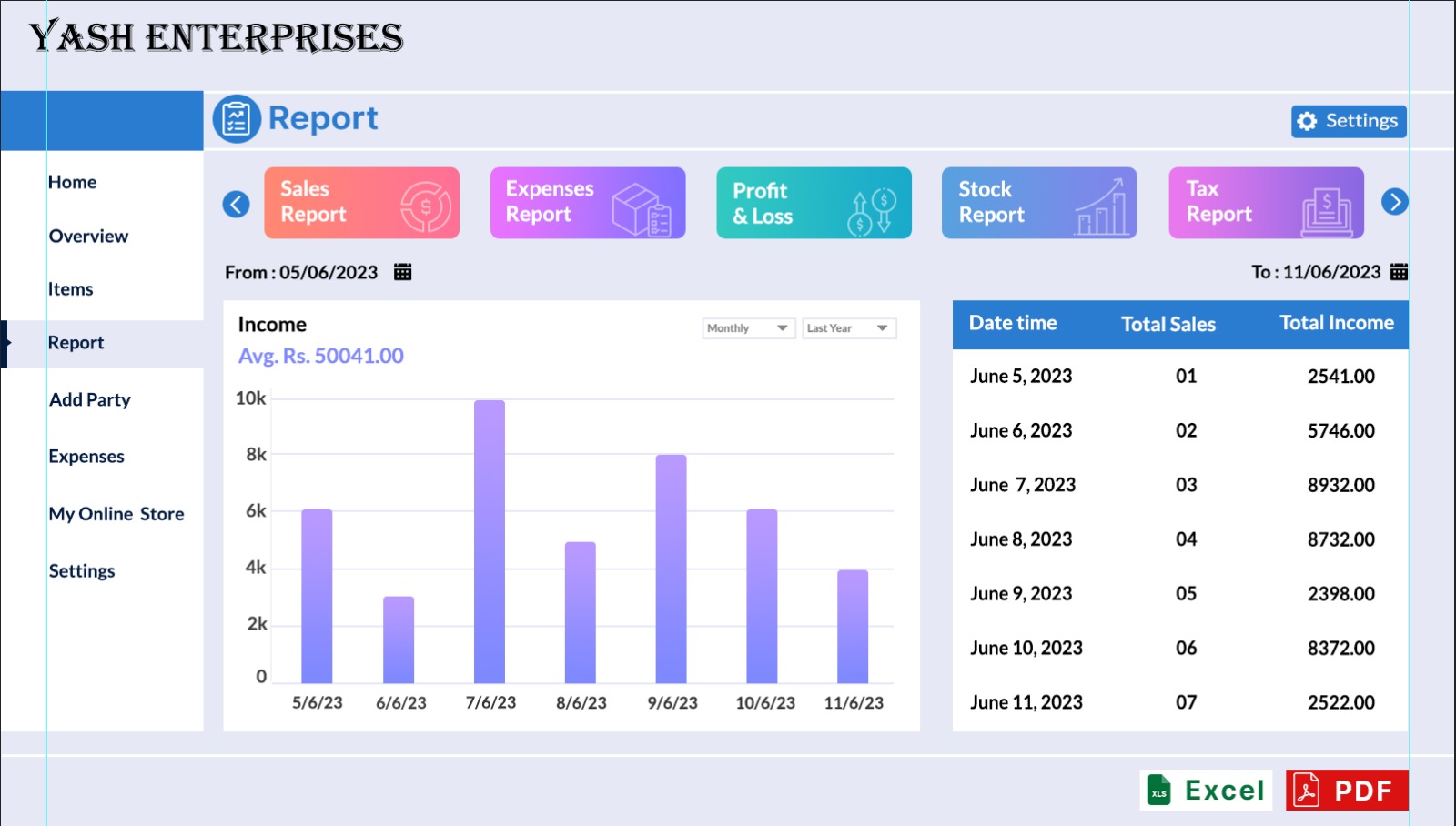The height and width of the screenshot is (826, 1456).
Task: Open the To date calendar icon
Action: click(1399, 272)
